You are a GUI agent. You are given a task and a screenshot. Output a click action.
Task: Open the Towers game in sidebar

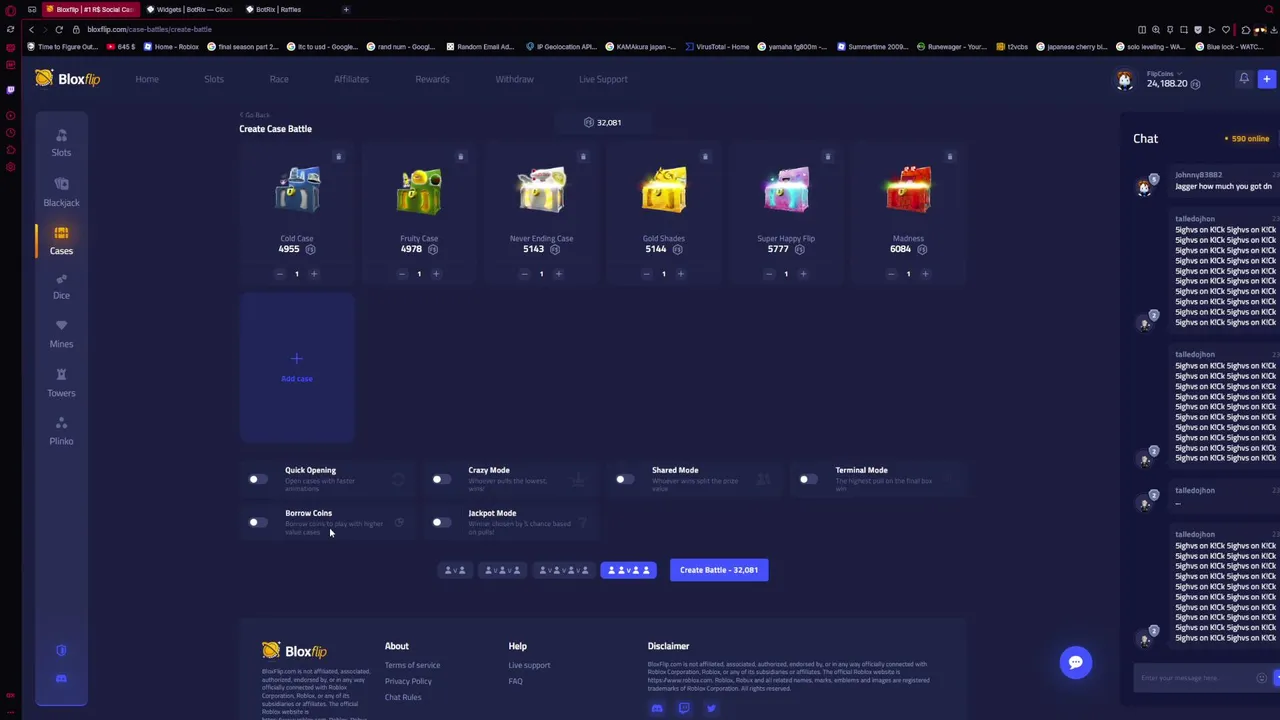pyautogui.click(x=61, y=383)
